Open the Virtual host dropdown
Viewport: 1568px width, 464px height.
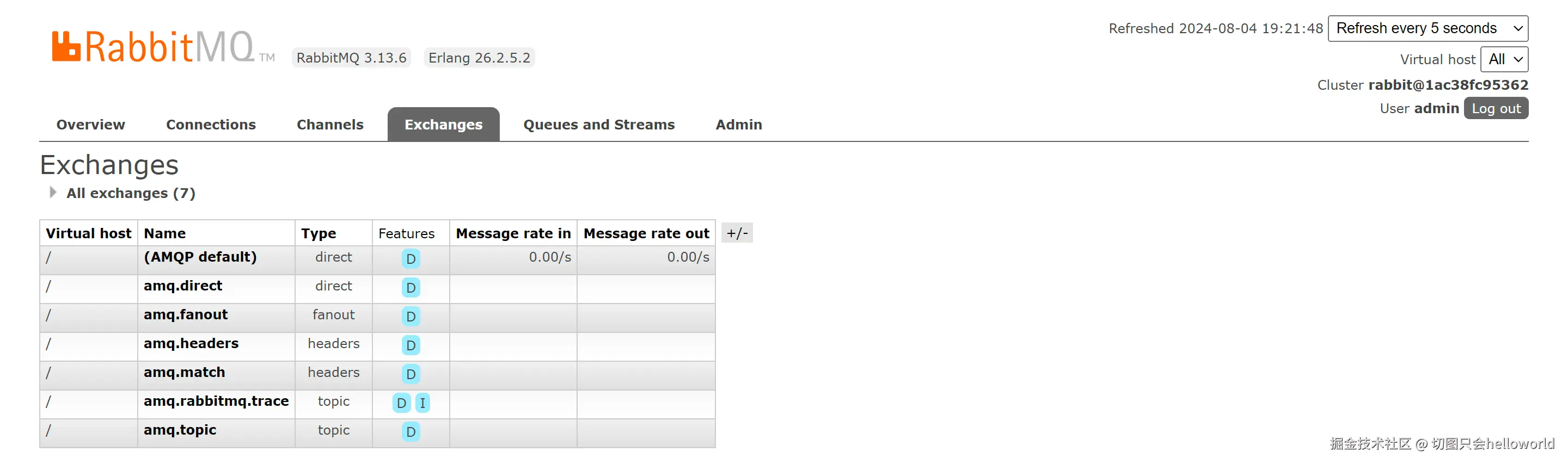pyautogui.click(x=1503, y=60)
